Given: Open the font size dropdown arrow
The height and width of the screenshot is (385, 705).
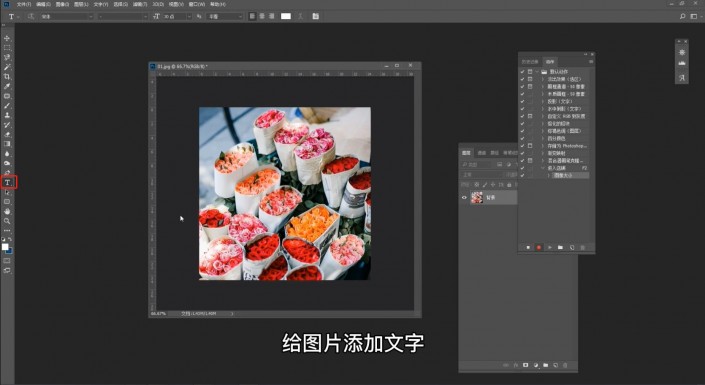Looking at the screenshot, I should (x=189, y=16).
